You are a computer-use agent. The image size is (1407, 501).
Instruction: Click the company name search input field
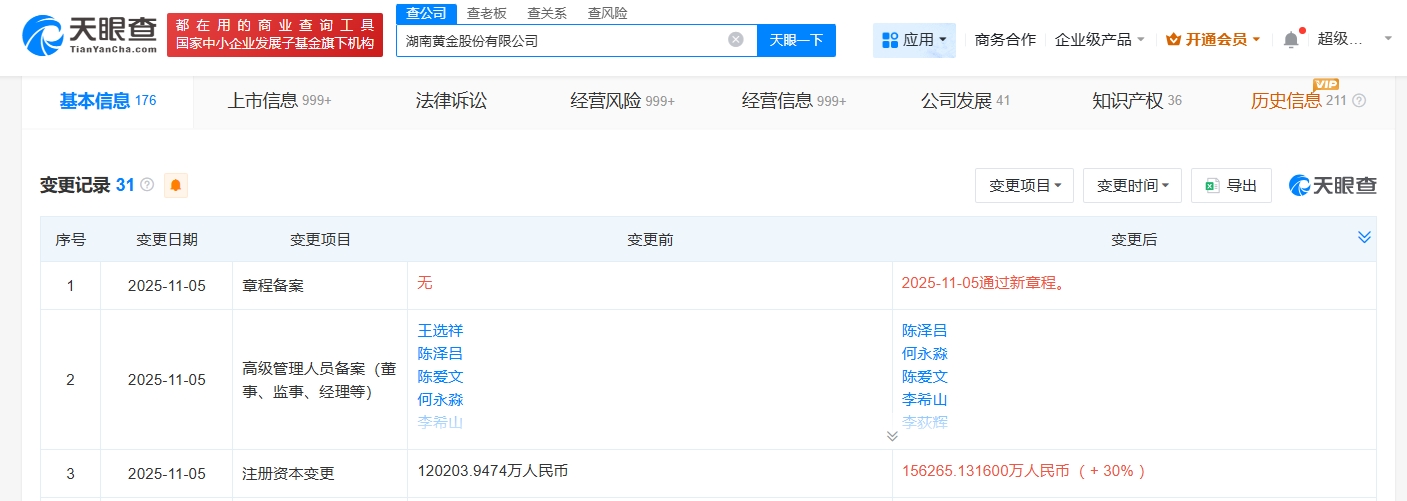(560, 40)
